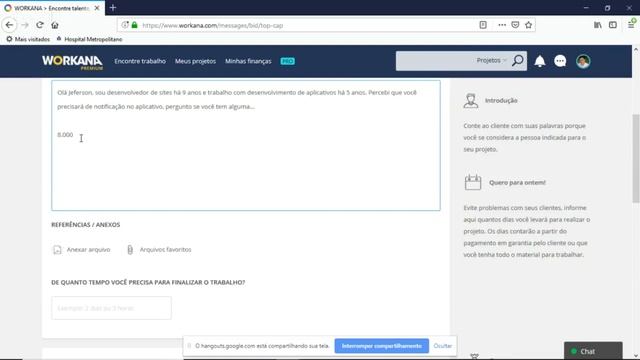Viewport: 640px width, 360px height.
Task: Click the REFERÊNCIAS / ANEXOS heading
Action: pos(86,224)
